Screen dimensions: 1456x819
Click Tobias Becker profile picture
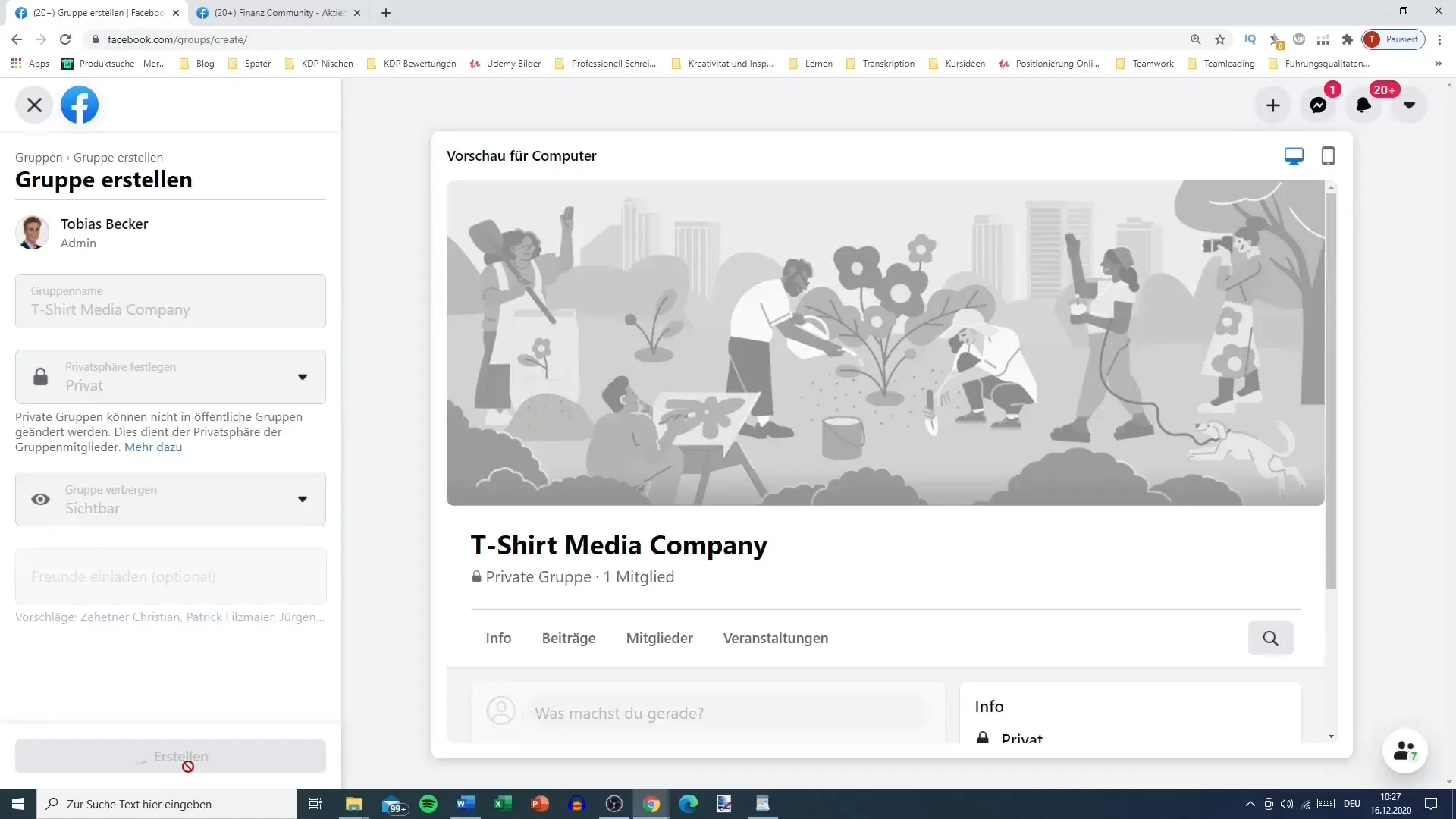pyautogui.click(x=32, y=233)
